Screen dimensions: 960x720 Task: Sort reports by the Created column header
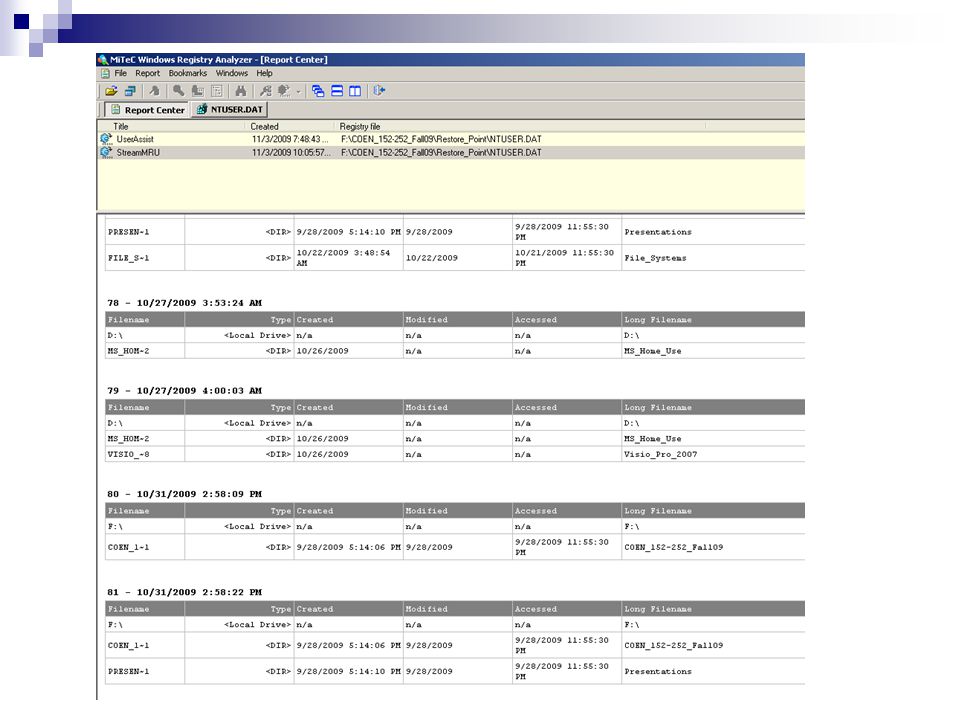[291, 127]
